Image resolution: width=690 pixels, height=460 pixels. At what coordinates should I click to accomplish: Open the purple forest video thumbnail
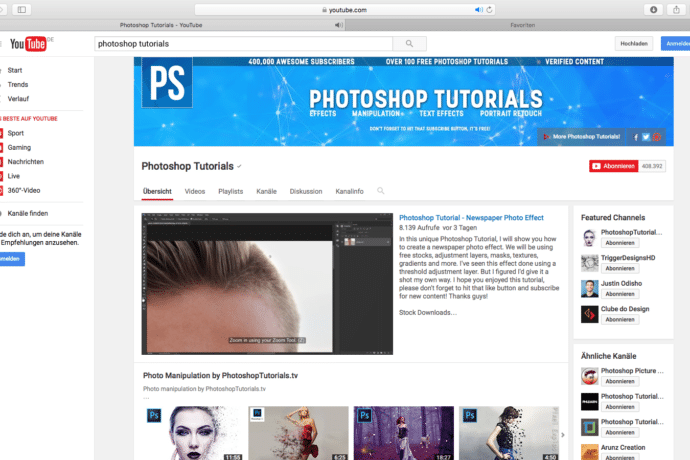coord(404,433)
